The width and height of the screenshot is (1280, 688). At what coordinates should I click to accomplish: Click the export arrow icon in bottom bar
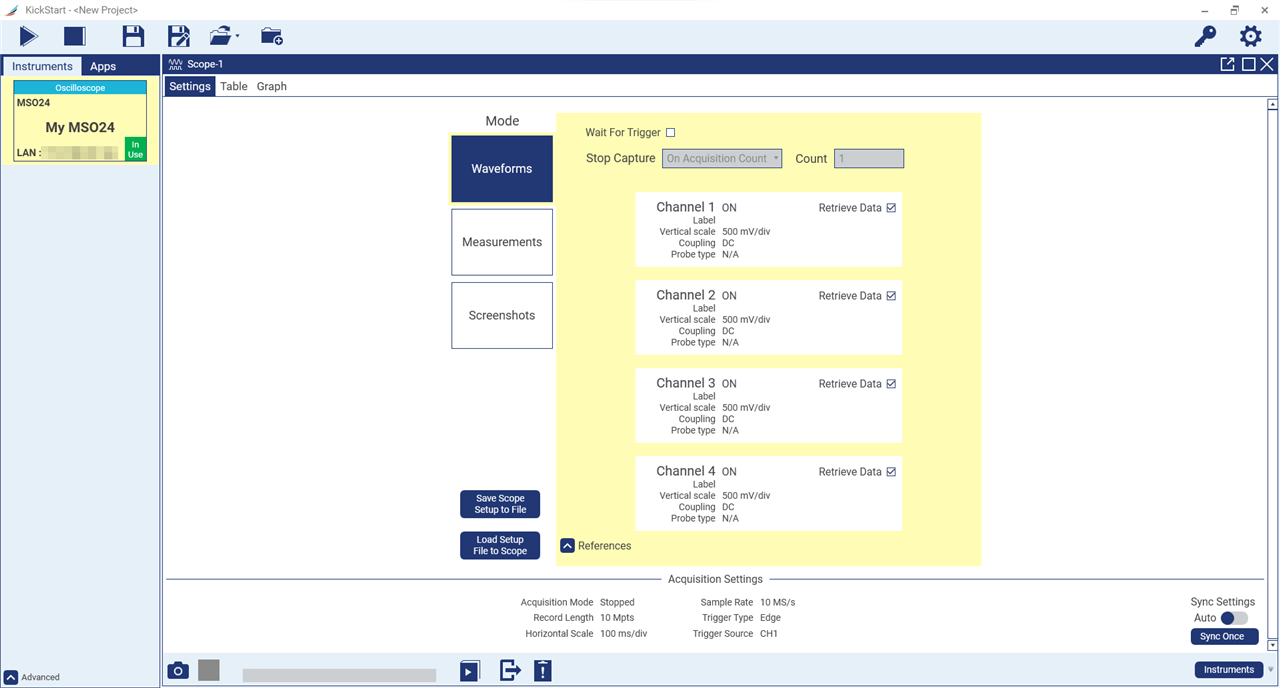click(x=510, y=670)
